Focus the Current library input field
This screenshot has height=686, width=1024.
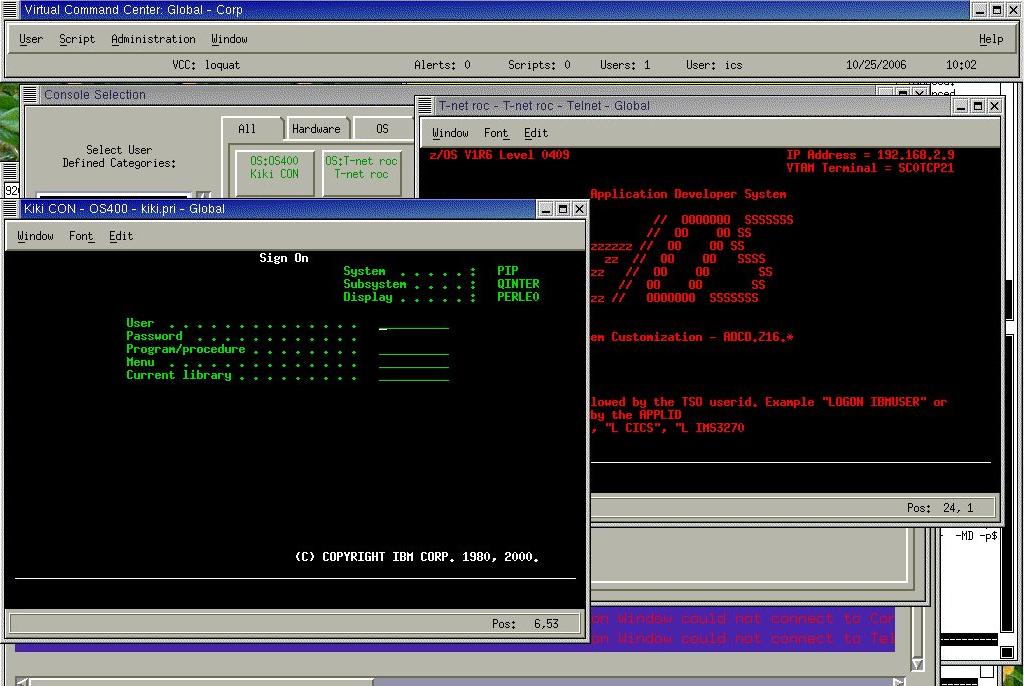tap(414, 376)
